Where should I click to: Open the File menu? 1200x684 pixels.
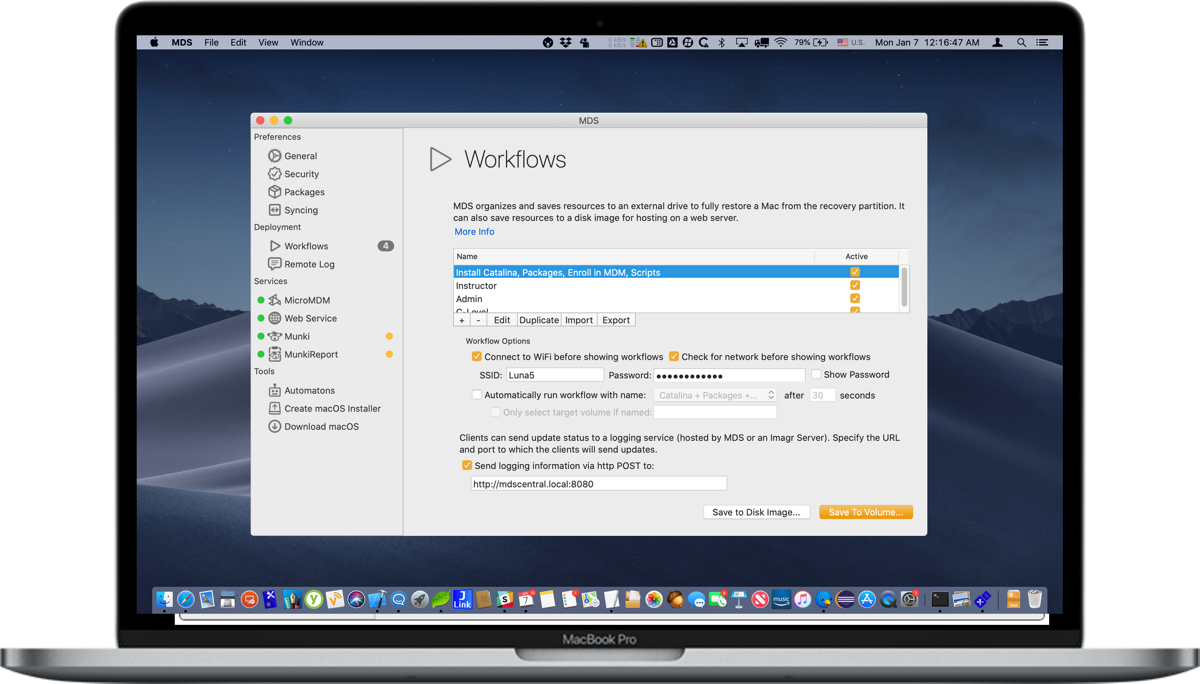tap(211, 43)
